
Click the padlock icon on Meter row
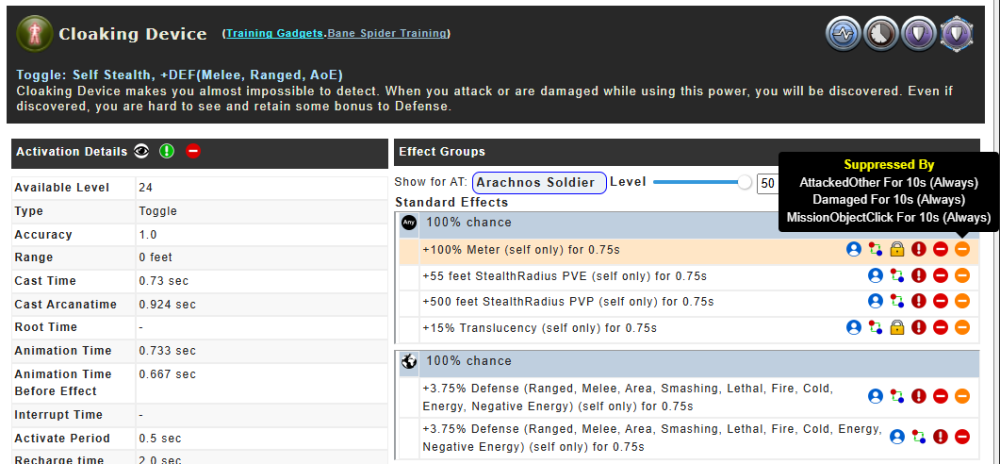[x=897, y=249]
